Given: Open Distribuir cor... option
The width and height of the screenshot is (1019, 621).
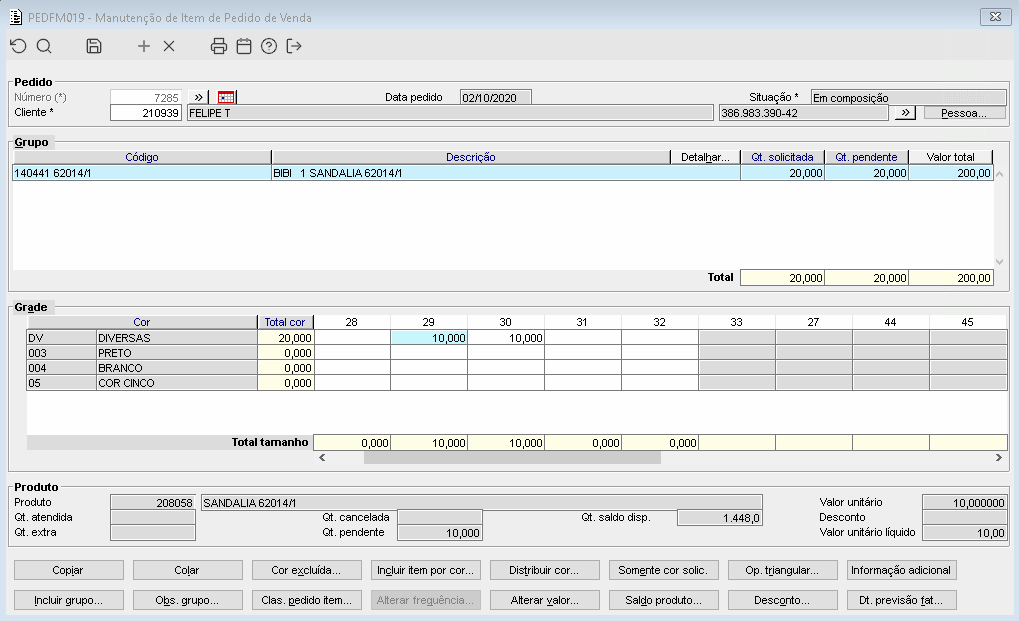Looking at the screenshot, I should pyautogui.click(x=544, y=570).
